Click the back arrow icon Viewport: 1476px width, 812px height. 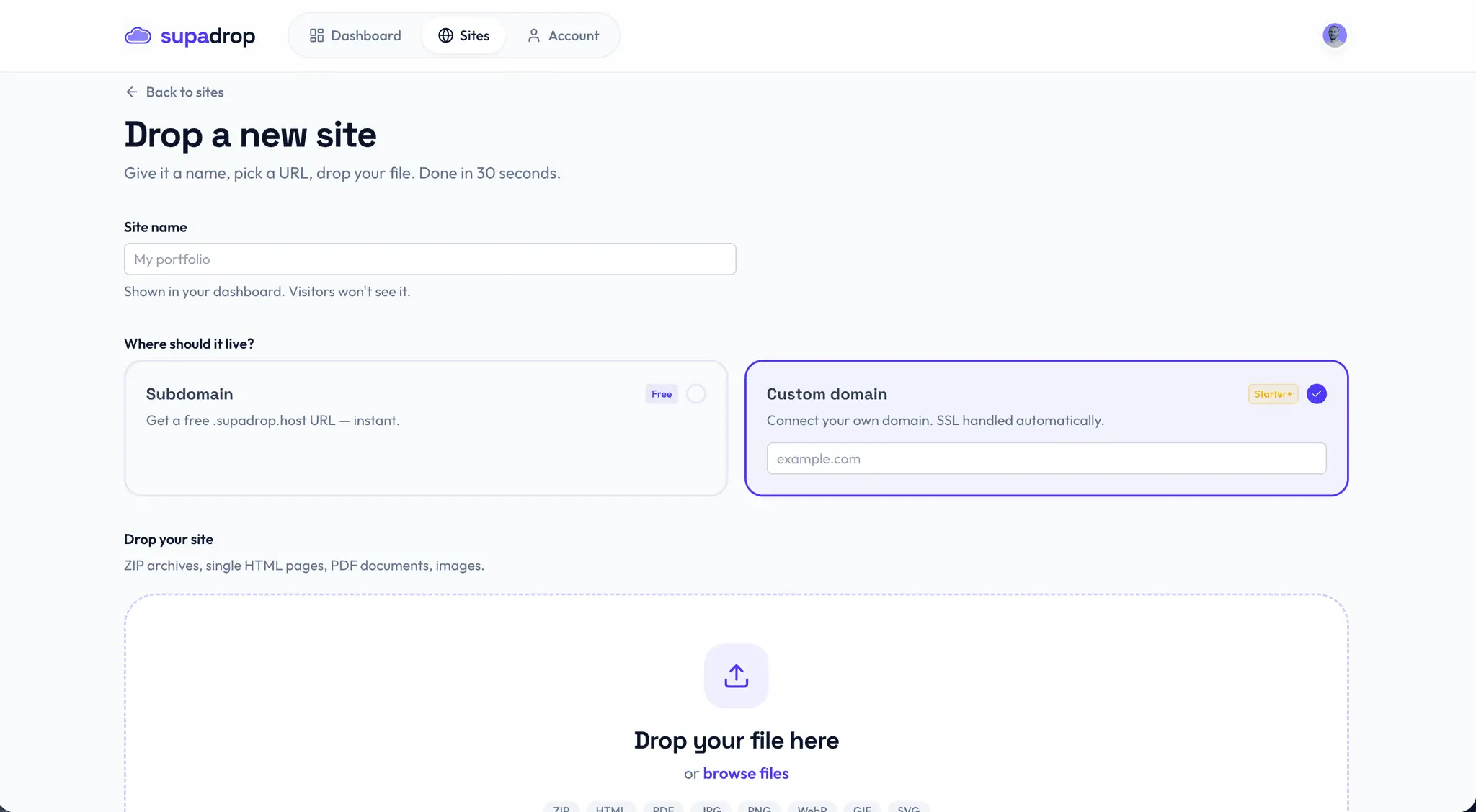131,92
